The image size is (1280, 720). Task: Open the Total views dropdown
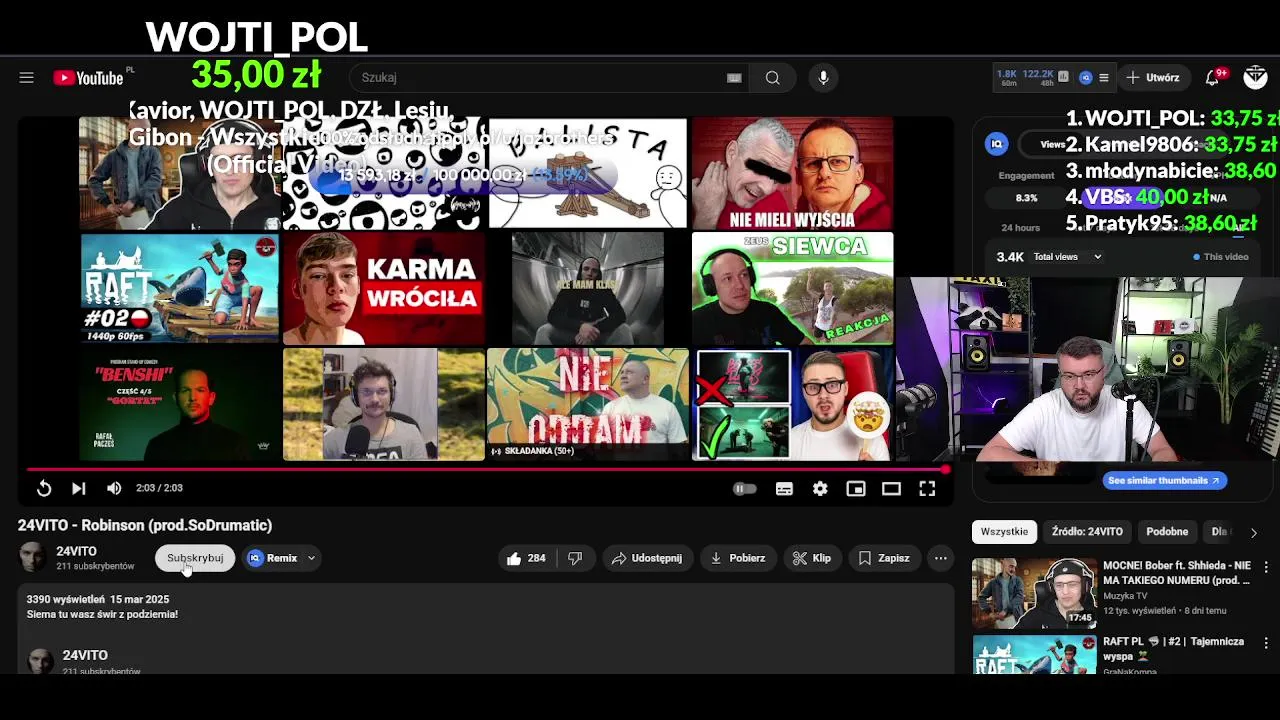click(1067, 257)
